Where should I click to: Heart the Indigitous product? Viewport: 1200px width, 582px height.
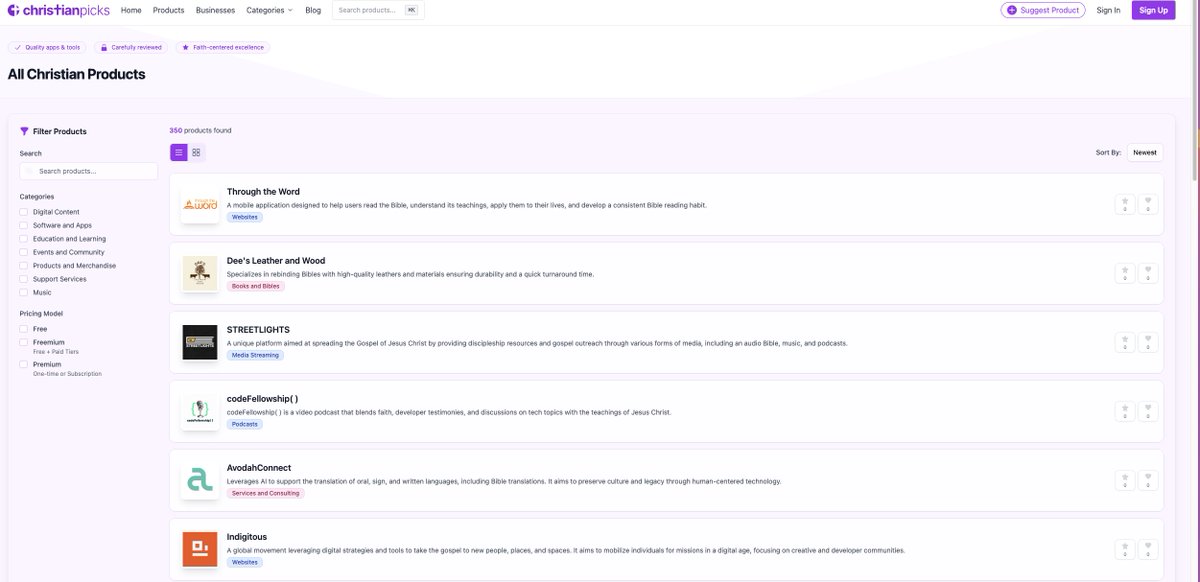coord(1148,549)
